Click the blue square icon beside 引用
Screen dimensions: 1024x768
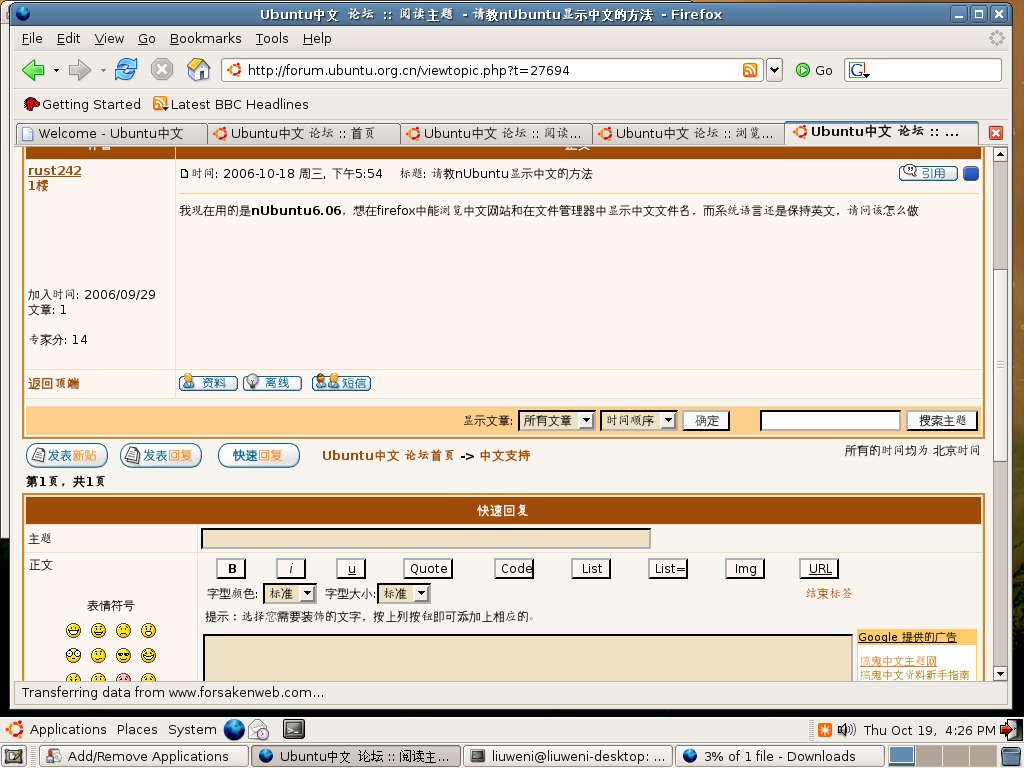[x=971, y=174]
